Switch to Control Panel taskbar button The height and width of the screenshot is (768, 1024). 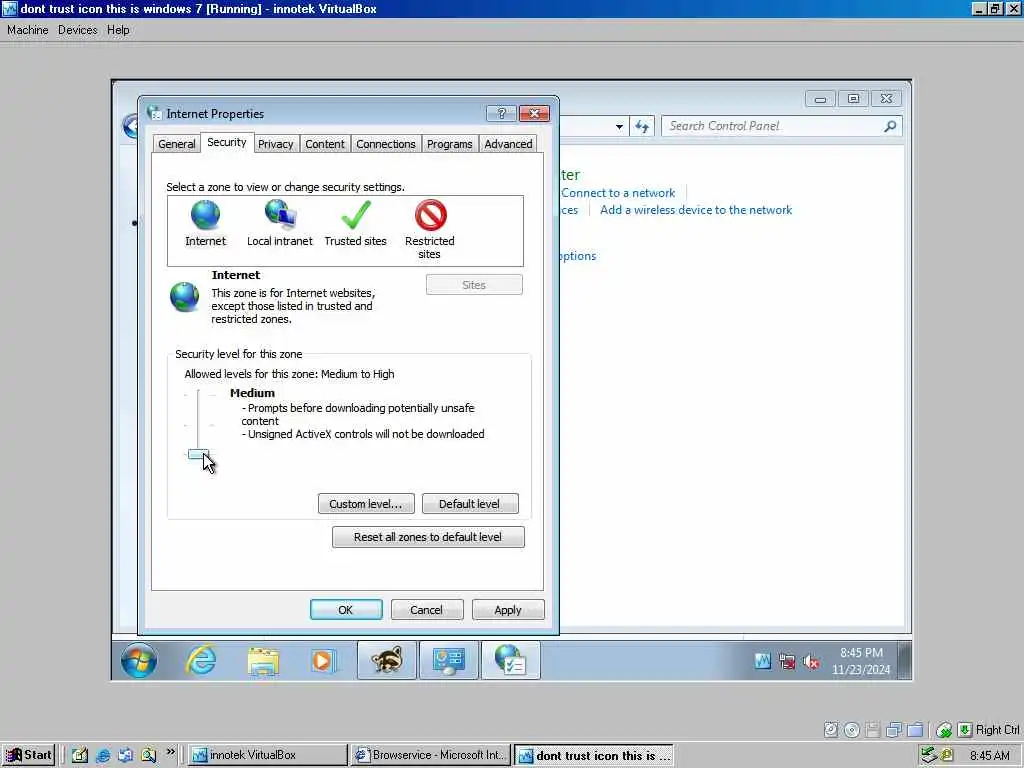pos(449,660)
